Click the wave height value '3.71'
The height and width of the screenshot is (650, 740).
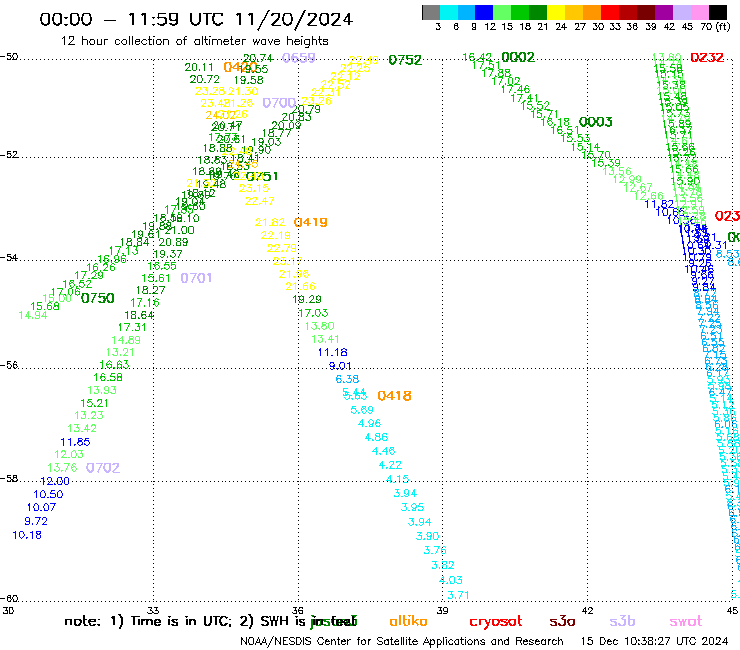coord(458,596)
